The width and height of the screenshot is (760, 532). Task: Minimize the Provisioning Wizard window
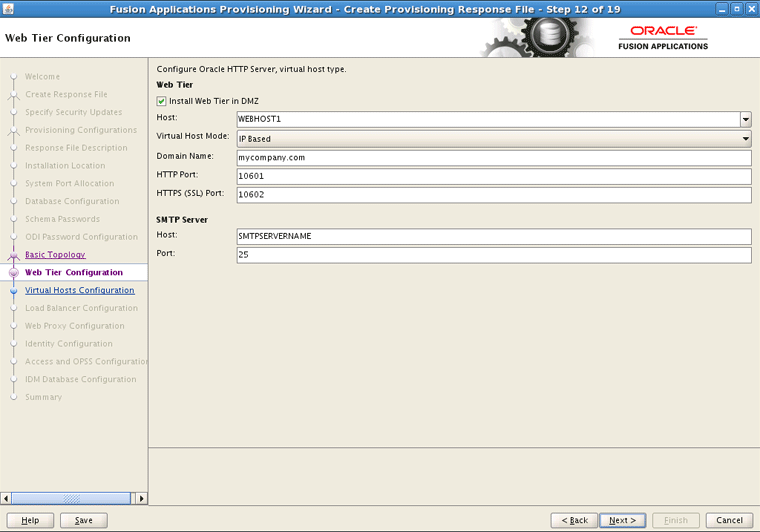click(x=722, y=9)
